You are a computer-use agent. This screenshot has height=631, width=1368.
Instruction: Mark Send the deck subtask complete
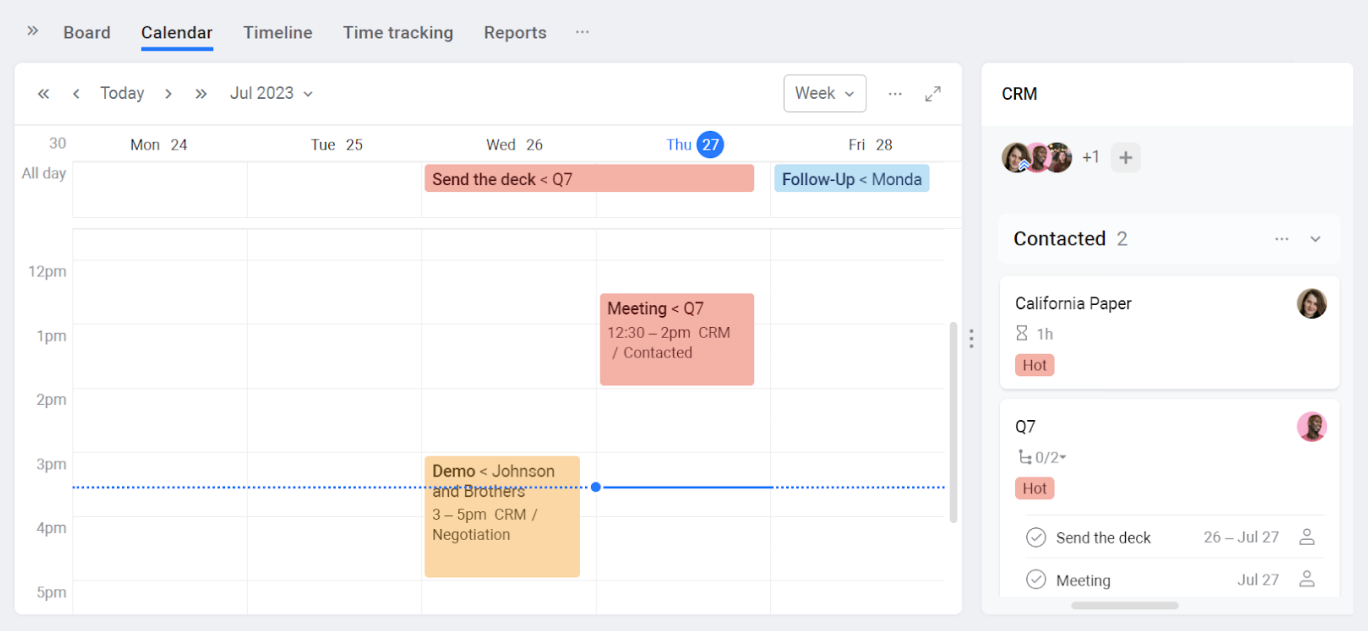1036,538
